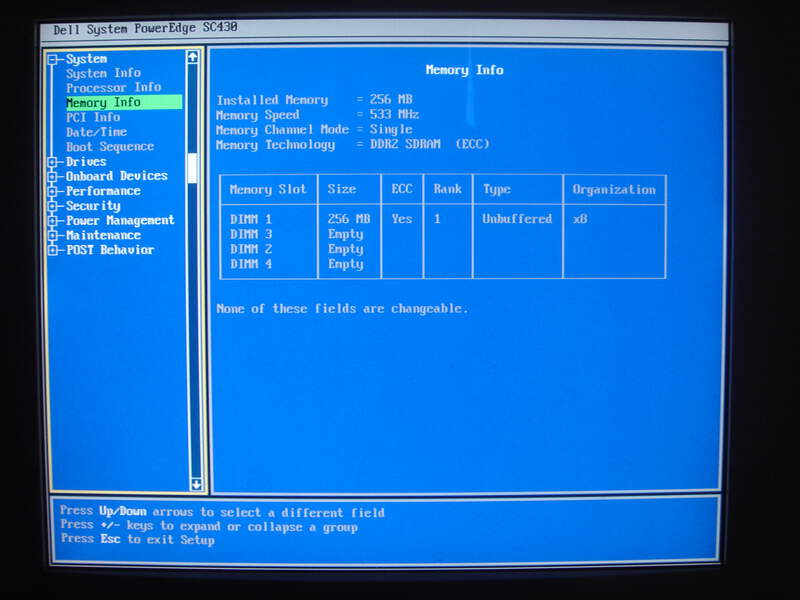Click the ECC Yes cell
The height and width of the screenshot is (600, 800).
pyautogui.click(x=402, y=219)
